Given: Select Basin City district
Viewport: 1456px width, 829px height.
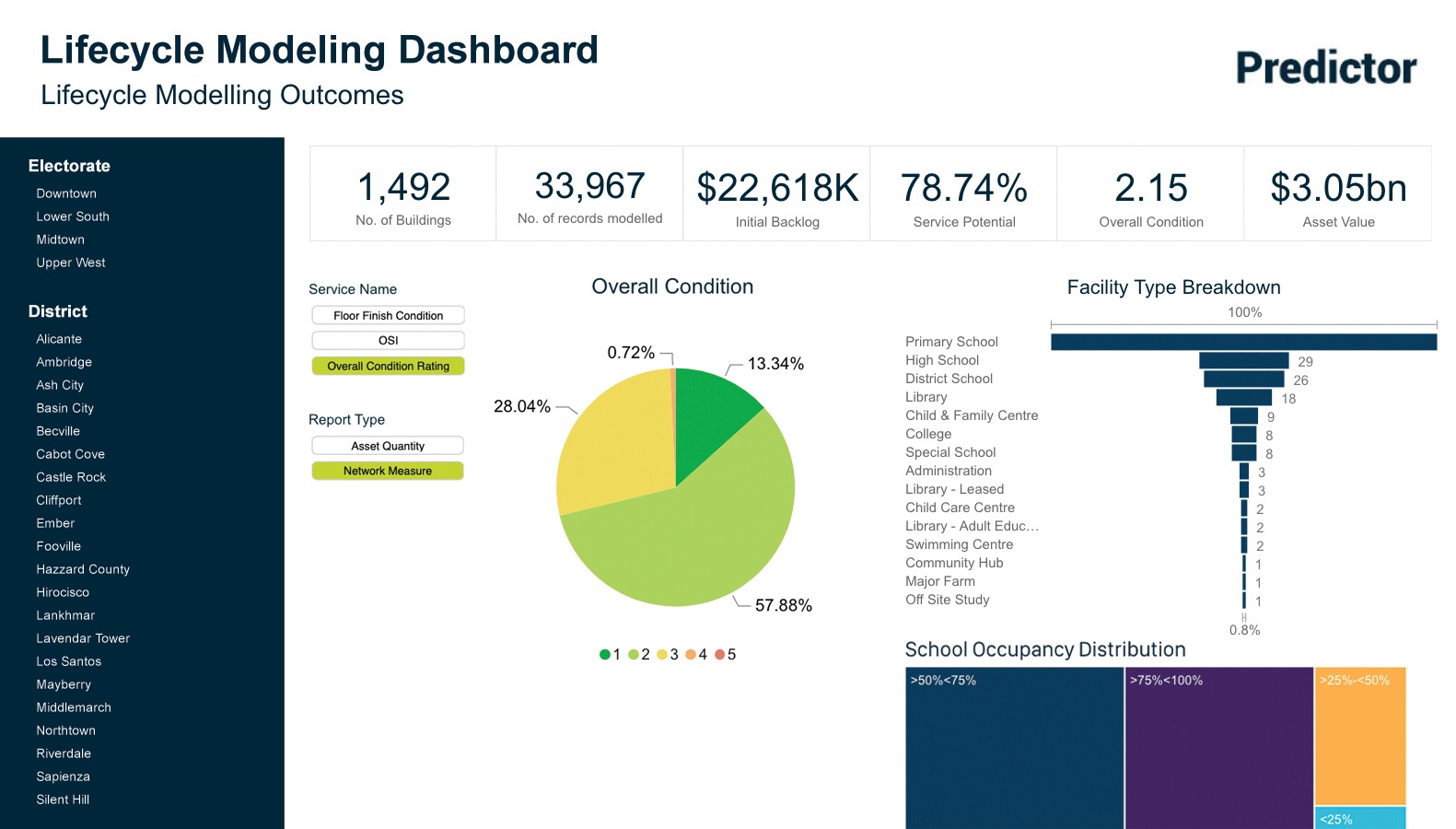Looking at the screenshot, I should pos(65,408).
